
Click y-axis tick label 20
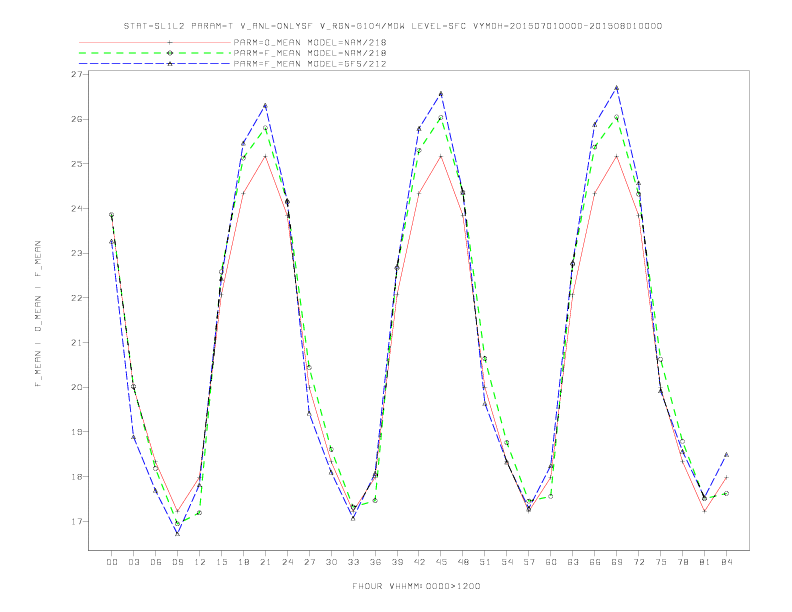tap(76, 387)
